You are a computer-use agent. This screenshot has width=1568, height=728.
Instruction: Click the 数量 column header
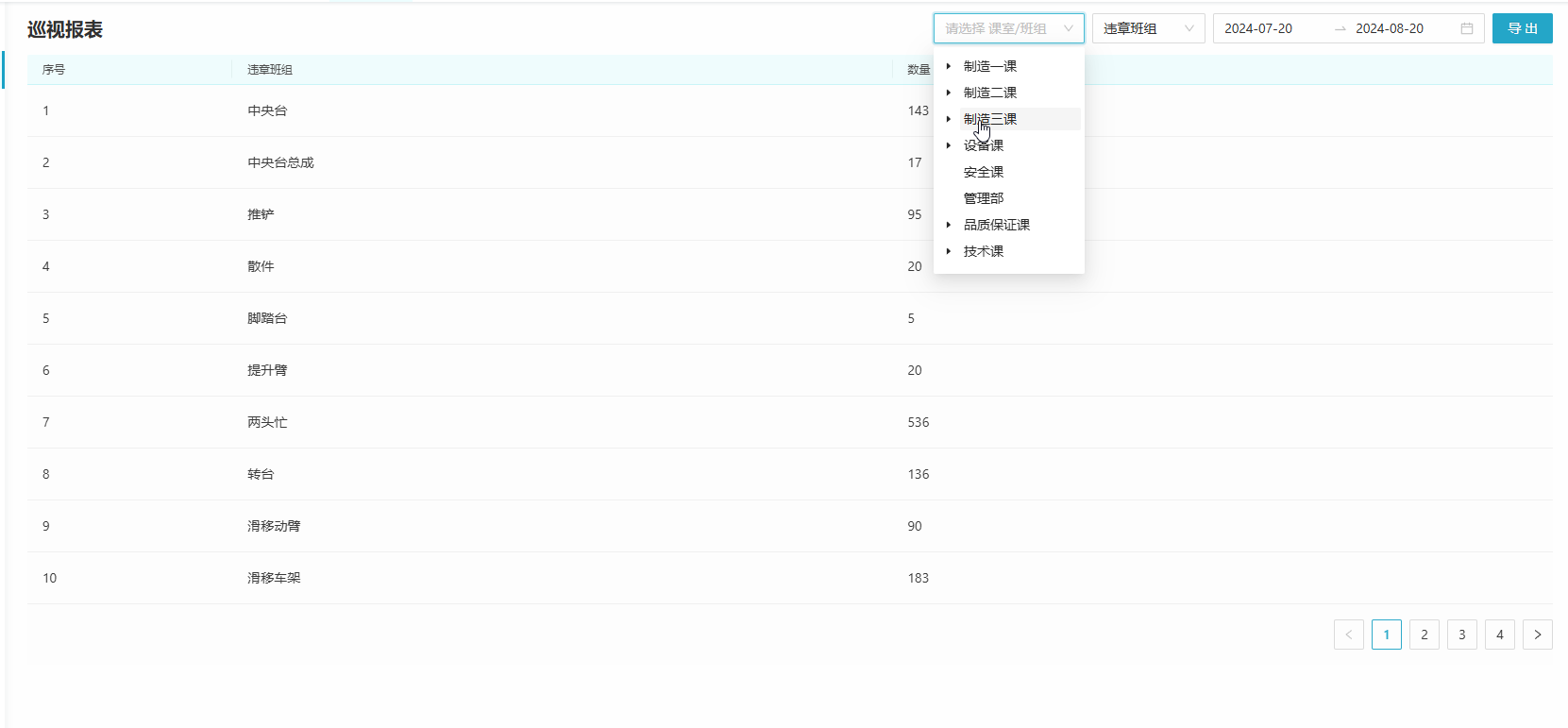click(919, 70)
